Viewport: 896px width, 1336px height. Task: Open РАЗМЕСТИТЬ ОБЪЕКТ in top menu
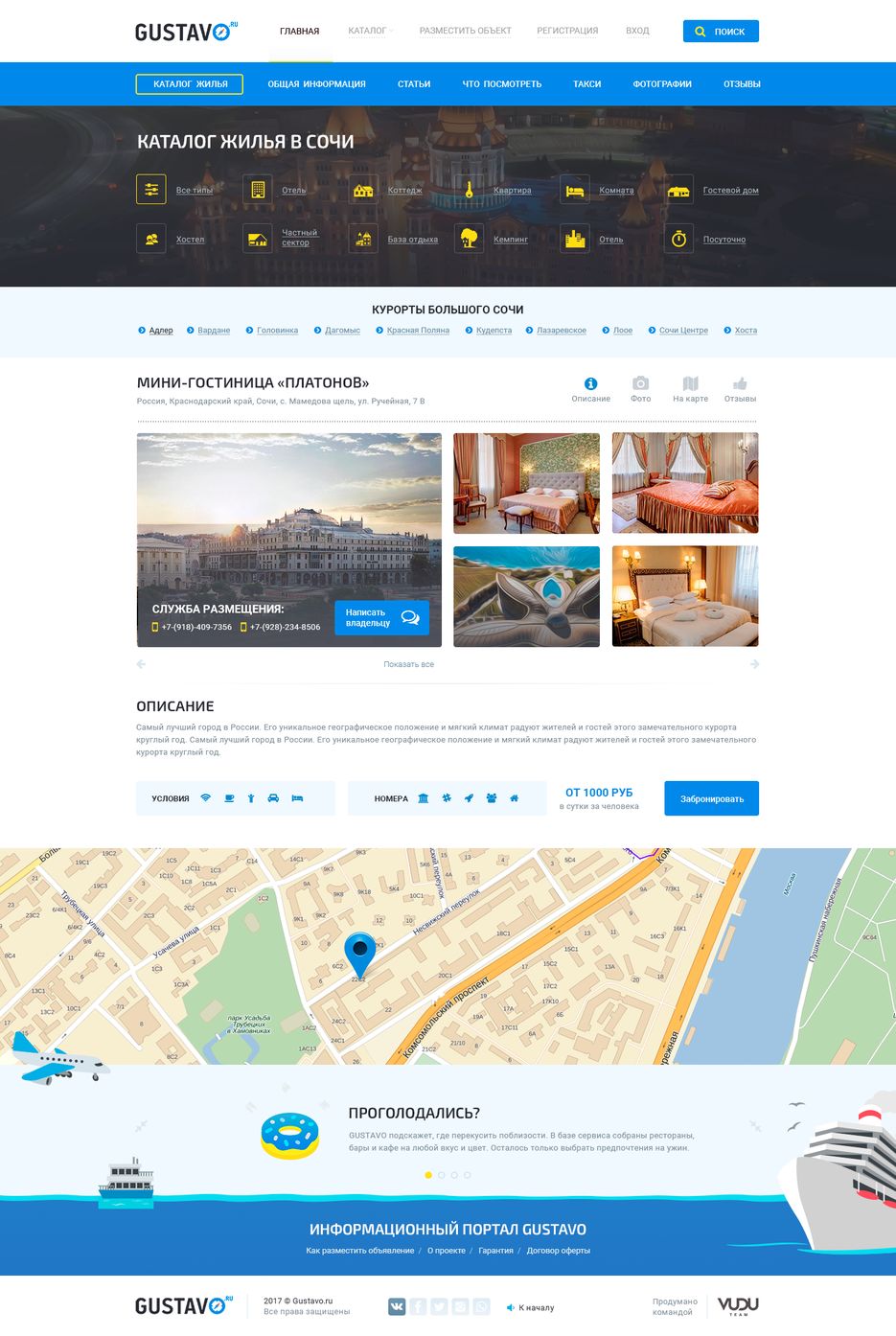[465, 31]
